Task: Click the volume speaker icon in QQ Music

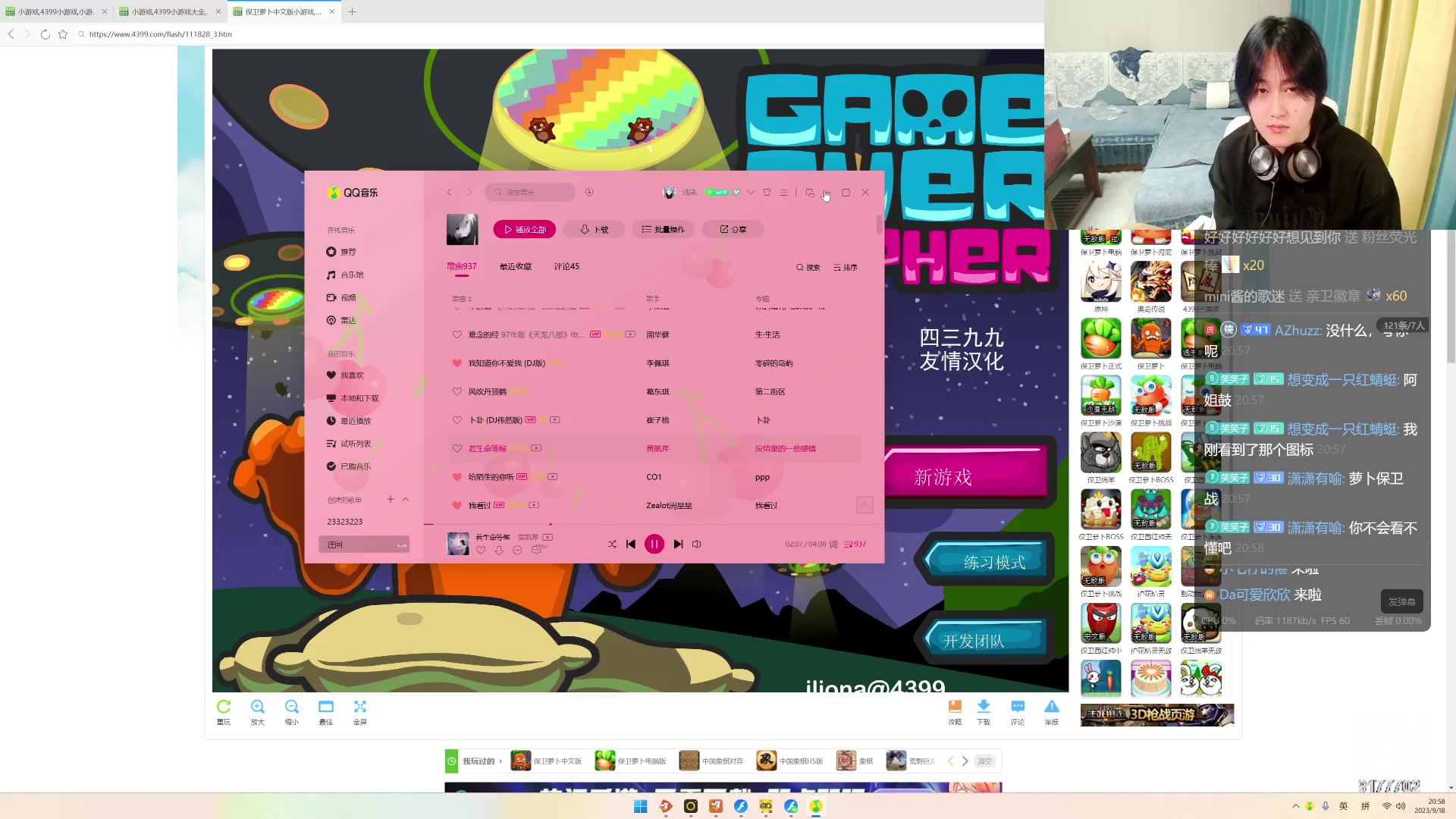Action: point(697,544)
